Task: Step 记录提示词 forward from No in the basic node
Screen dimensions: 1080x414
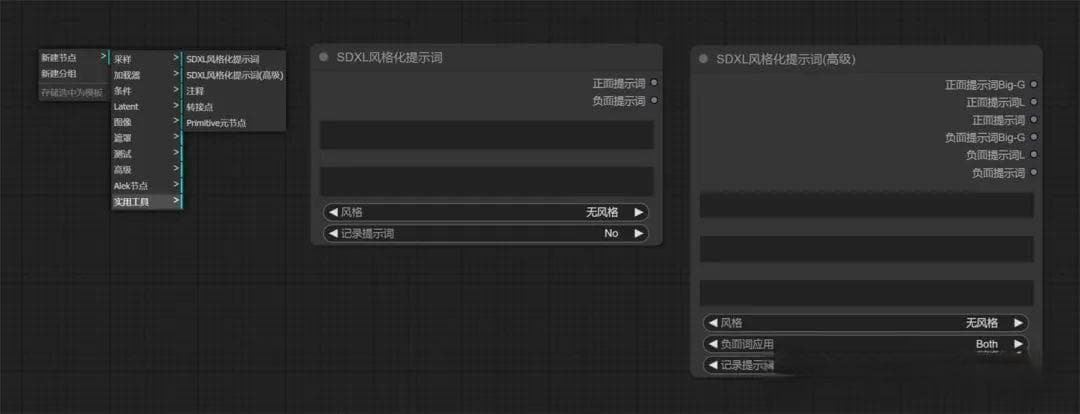Action: [638, 234]
